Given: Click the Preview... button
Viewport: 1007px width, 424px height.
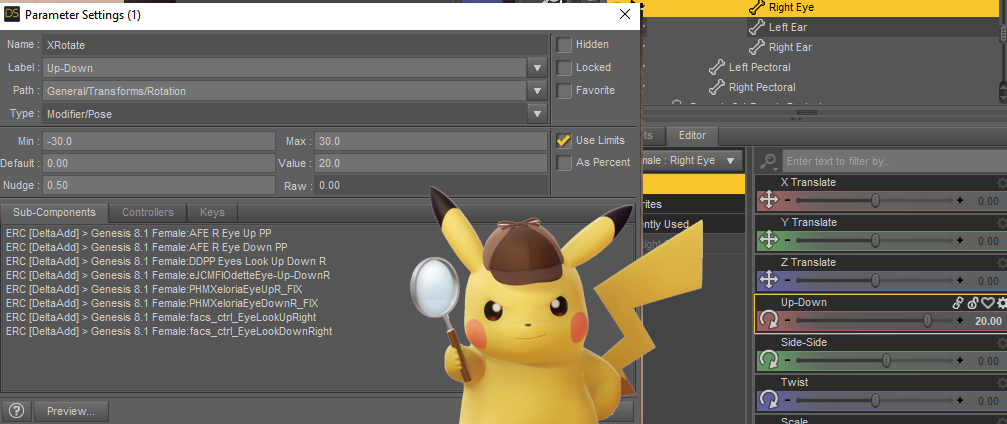Looking at the screenshot, I should pos(71,411).
